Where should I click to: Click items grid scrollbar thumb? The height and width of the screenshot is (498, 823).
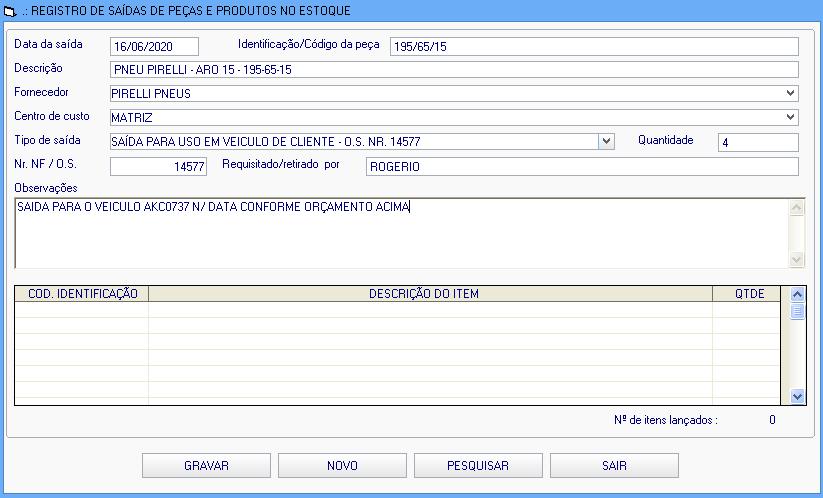pos(797,311)
